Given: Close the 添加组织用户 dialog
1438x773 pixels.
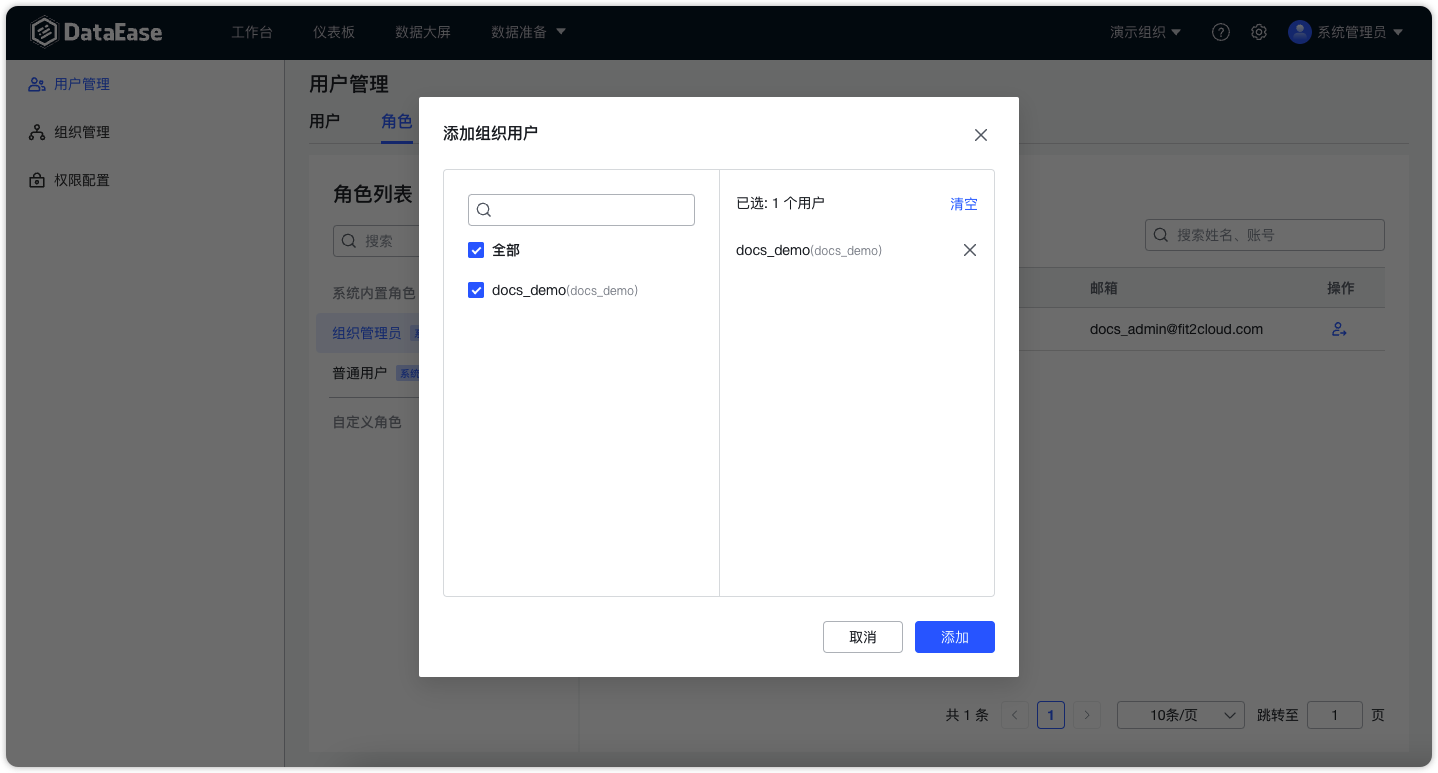Looking at the screenshot, I should [x=980, y=135].
